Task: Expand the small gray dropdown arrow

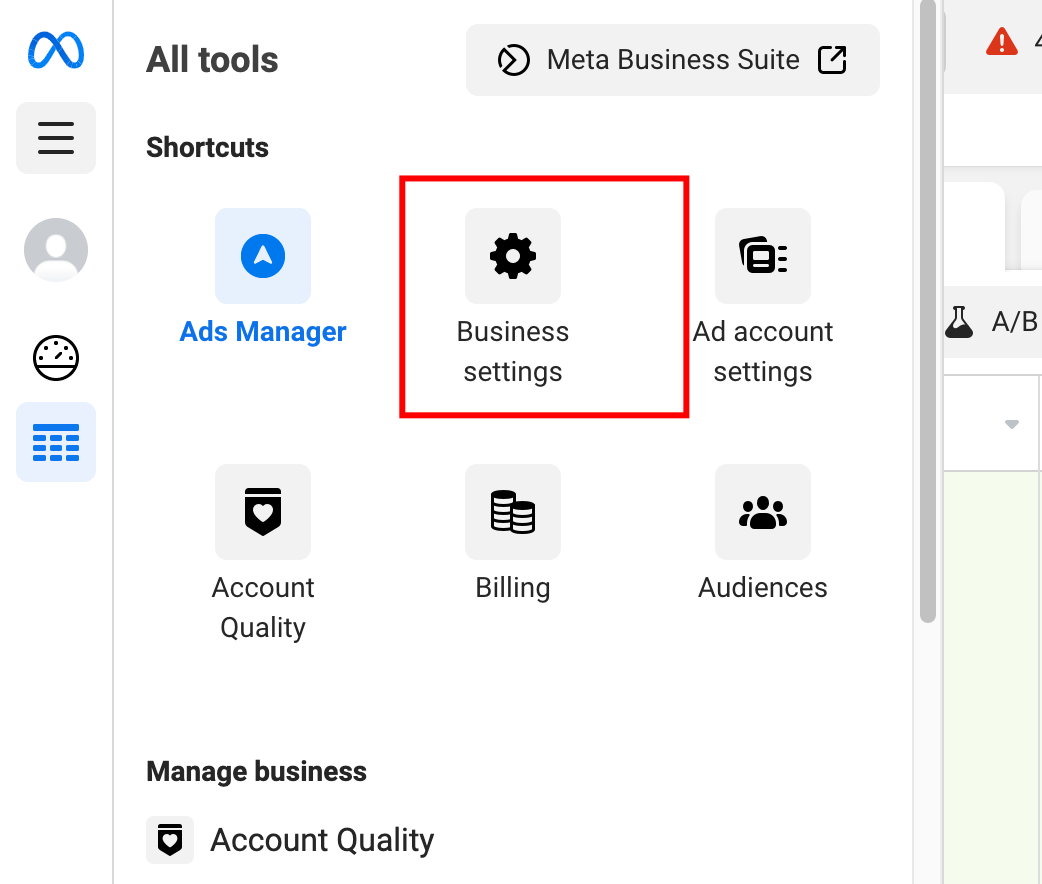Action: pyautogui.click(x=1011, y=424)
